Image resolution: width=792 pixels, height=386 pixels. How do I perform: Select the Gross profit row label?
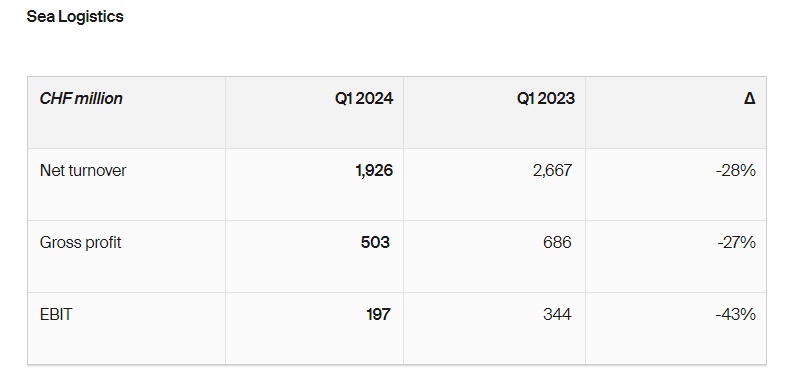point(80,243)
